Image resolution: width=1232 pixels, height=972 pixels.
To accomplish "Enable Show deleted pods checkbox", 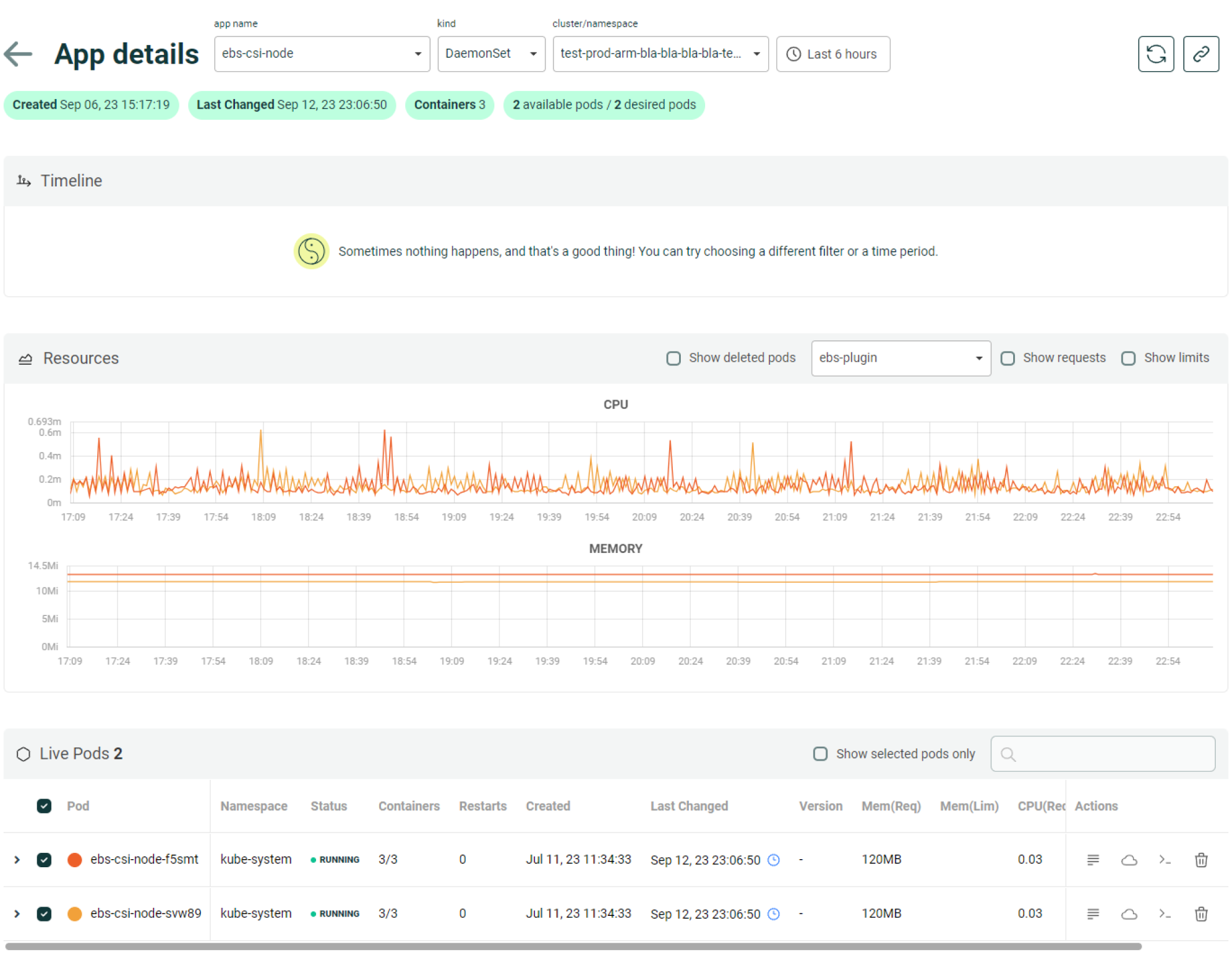I will (673, 358).
